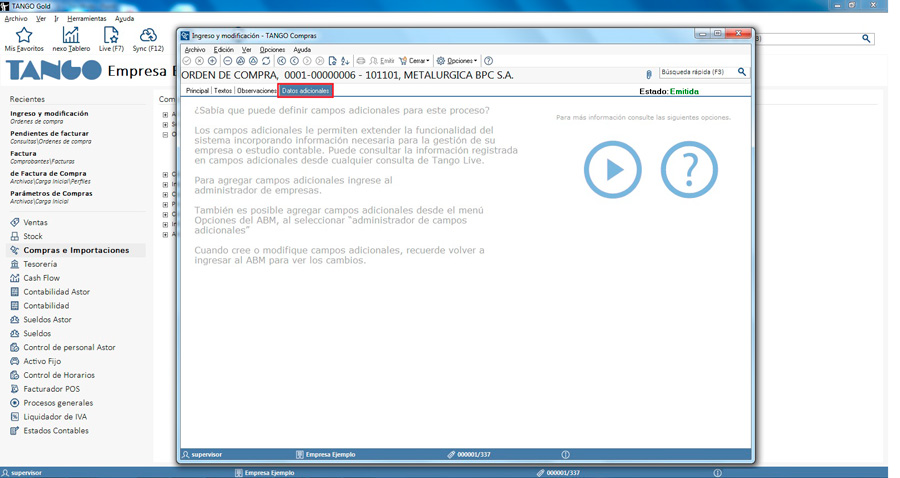
Task: Click the document search toolbar icon
Action: (x=332, y=60)
